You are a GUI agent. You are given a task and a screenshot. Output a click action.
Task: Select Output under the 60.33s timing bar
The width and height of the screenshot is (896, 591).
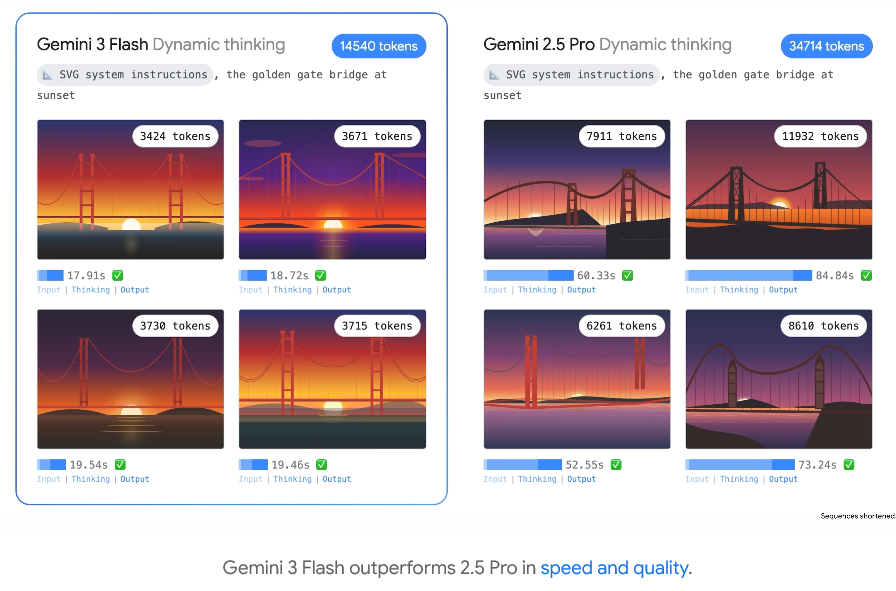[581, 290]
